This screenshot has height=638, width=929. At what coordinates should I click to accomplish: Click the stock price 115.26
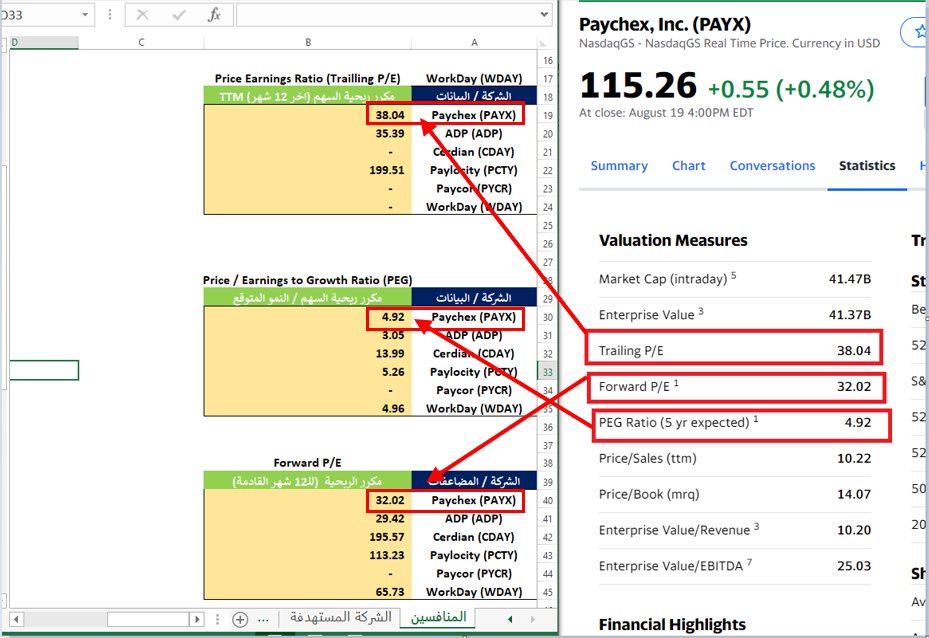coord(638,86)
